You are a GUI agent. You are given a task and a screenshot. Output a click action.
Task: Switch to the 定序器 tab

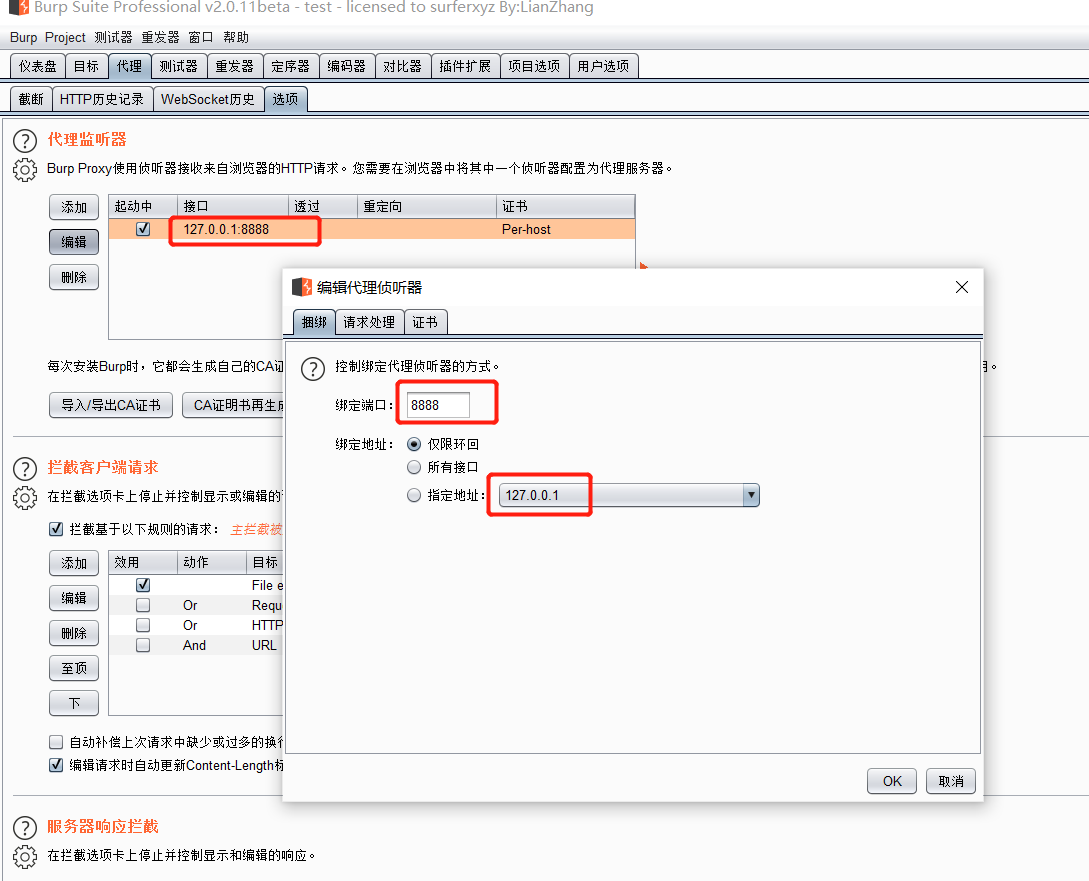[x=290, y=66]
